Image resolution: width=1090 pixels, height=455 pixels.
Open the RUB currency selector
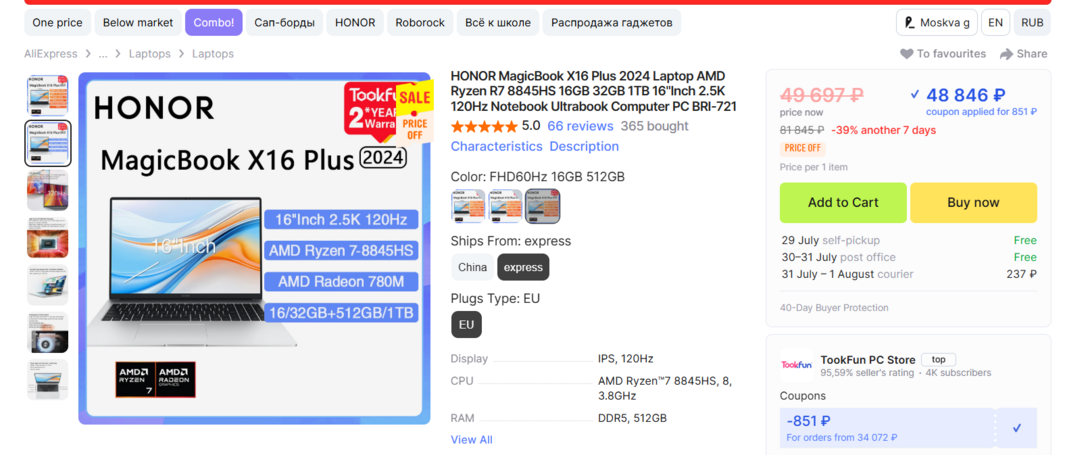pos(1031,22)
